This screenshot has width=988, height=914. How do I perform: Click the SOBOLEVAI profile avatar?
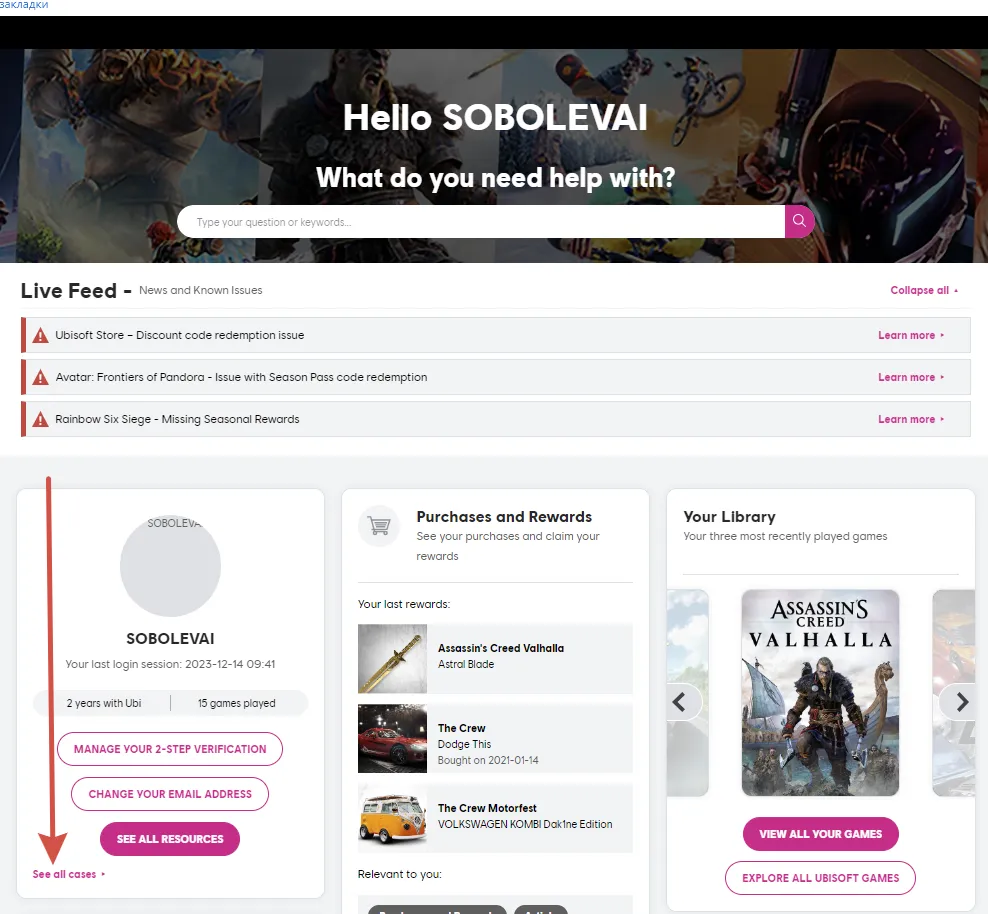tap(170, 566)
